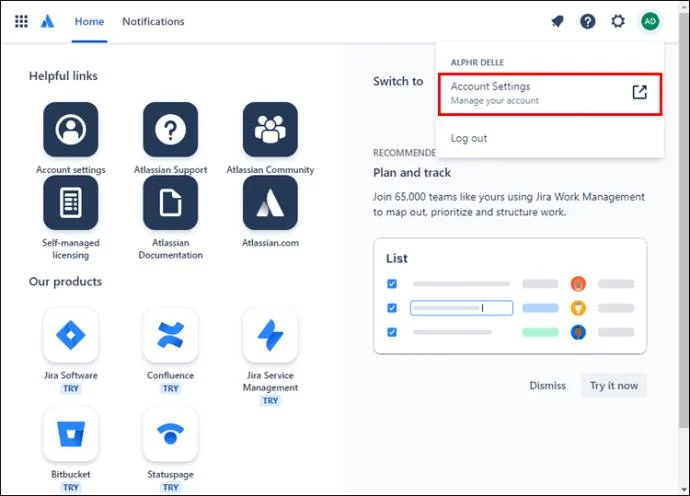This screenshot has height=496, width=690.
Task: Click the Our products heading
Action: (65, 282)
